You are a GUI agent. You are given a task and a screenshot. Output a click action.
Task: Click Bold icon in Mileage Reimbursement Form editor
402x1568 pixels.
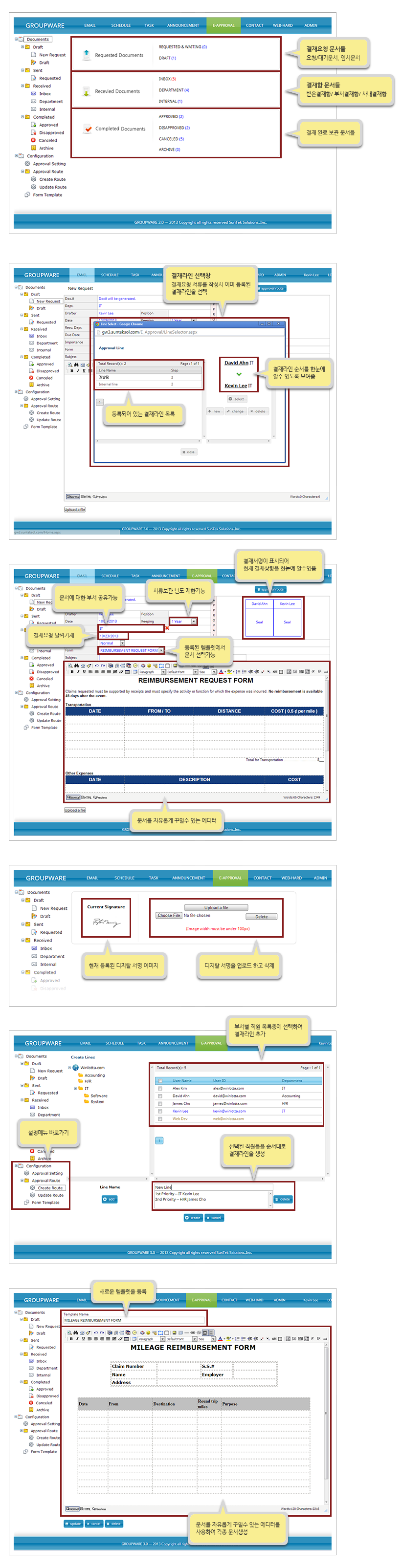71,1338
